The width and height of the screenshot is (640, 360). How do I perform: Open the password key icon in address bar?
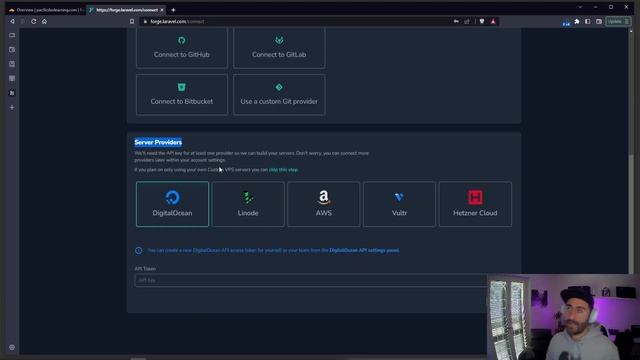456,21
